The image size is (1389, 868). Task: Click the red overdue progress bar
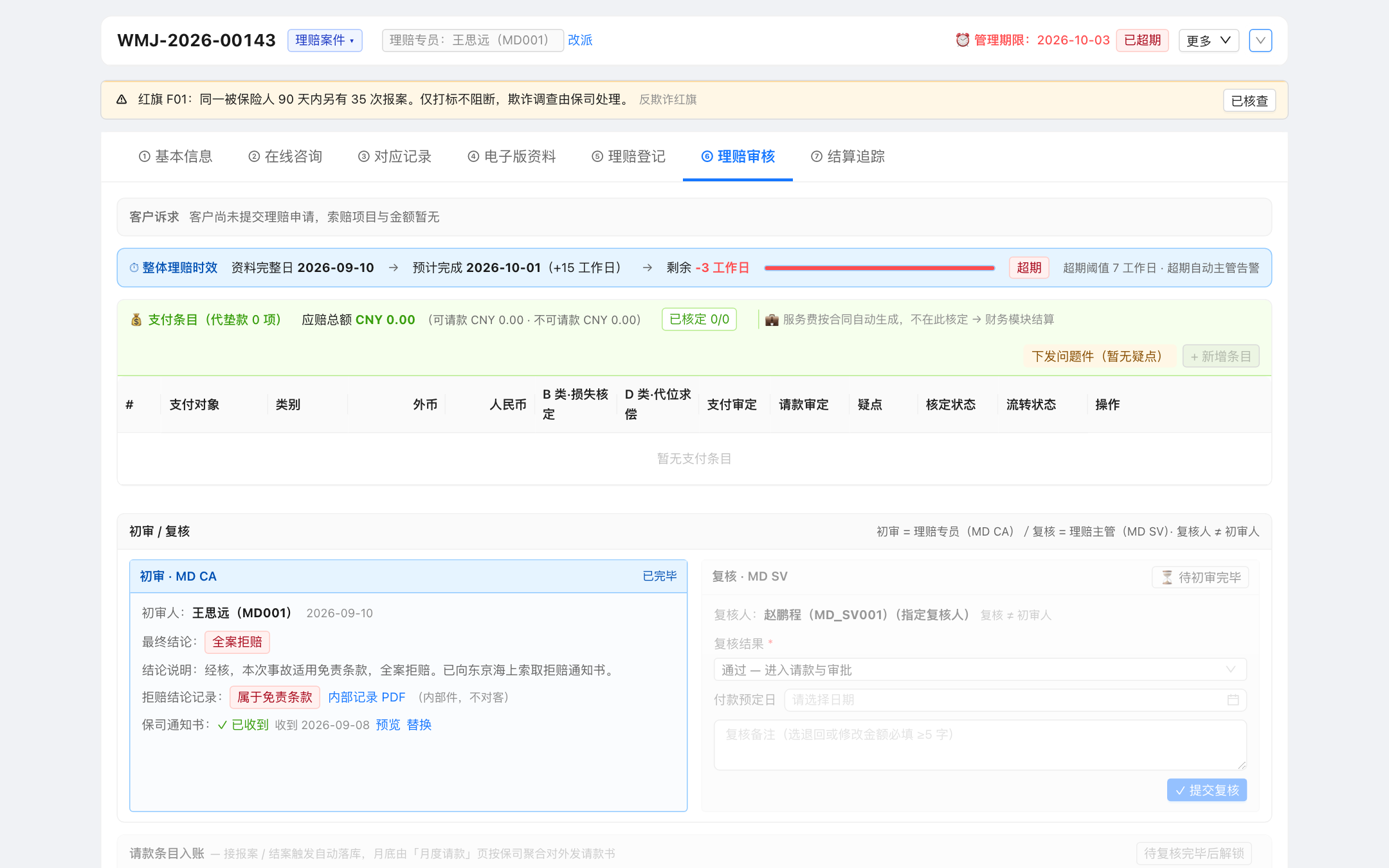(880, 267)
